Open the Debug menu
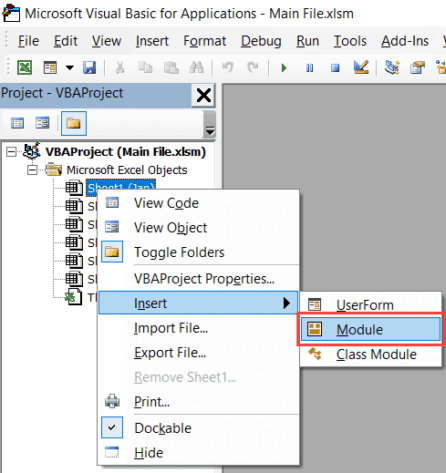 261,41
